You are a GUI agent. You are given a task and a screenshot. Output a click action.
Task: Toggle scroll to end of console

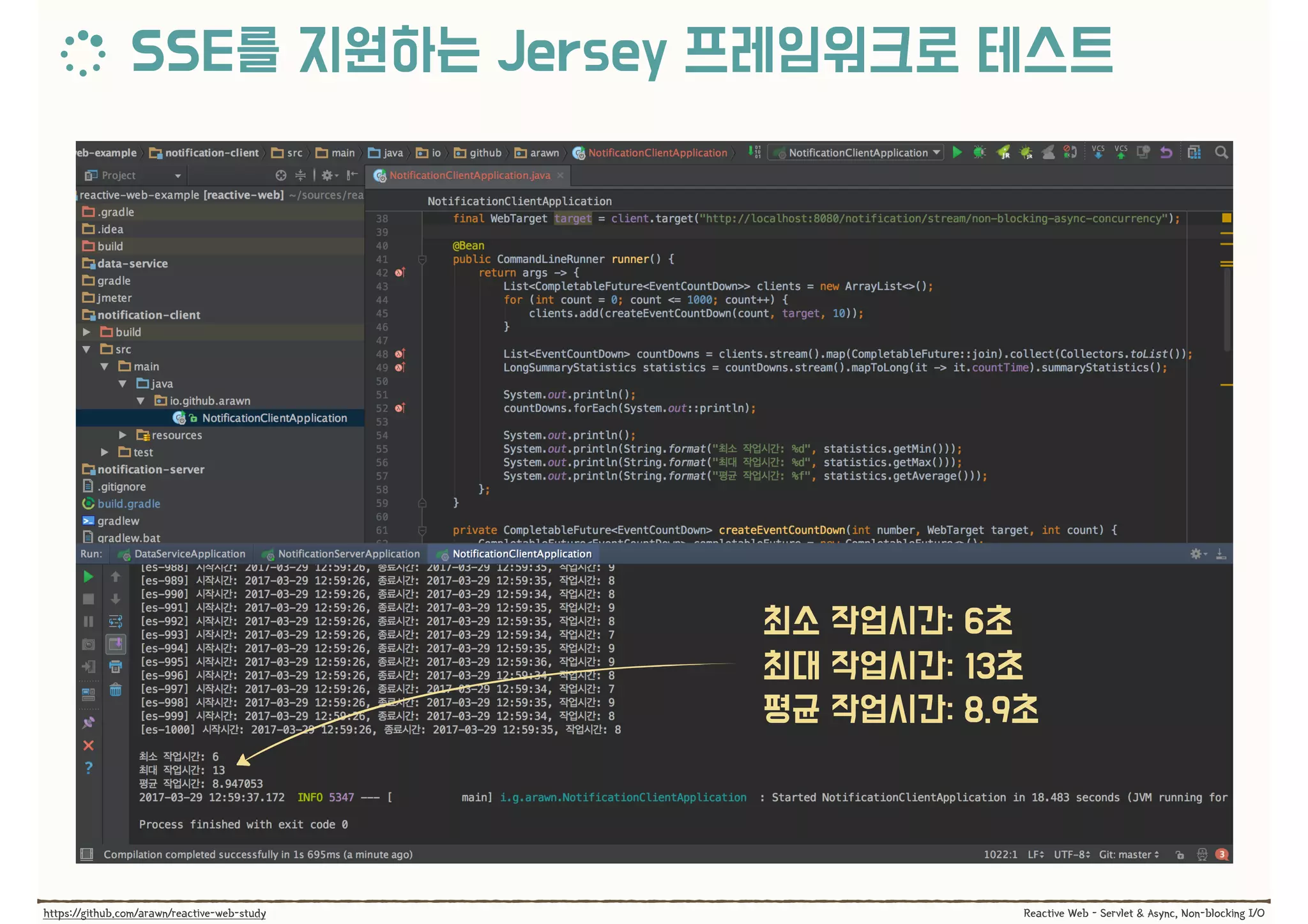[116, 644]
